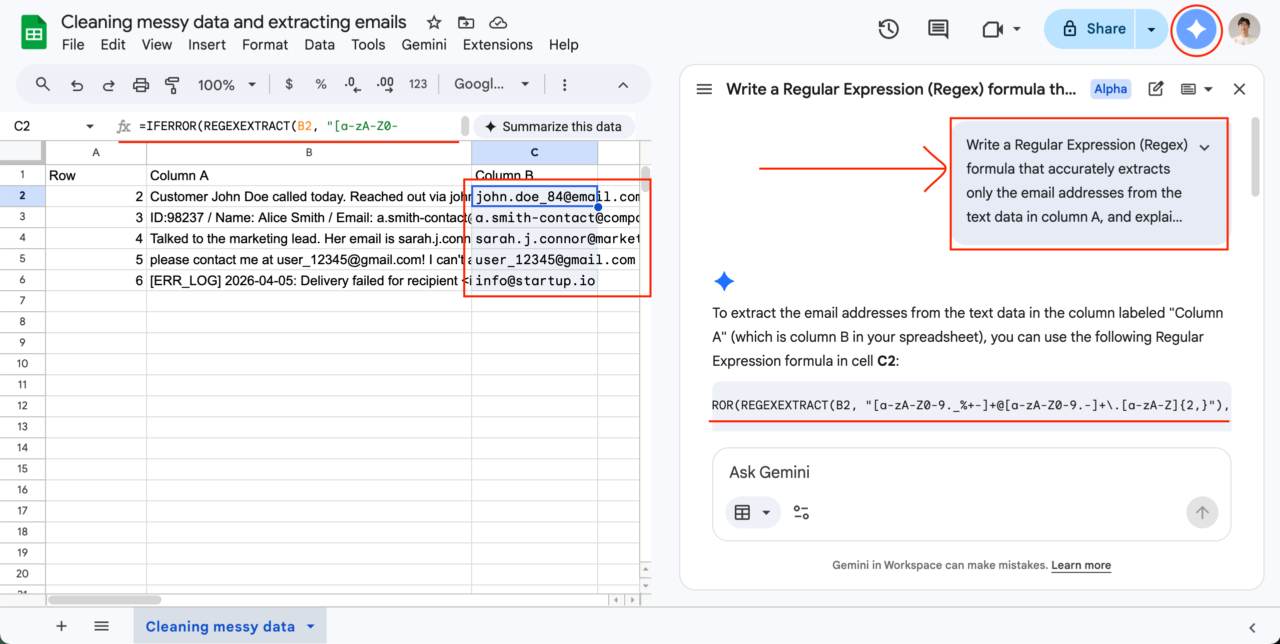
Task: Open the data source selector in Ask Gemini
Action: (752, 512)
